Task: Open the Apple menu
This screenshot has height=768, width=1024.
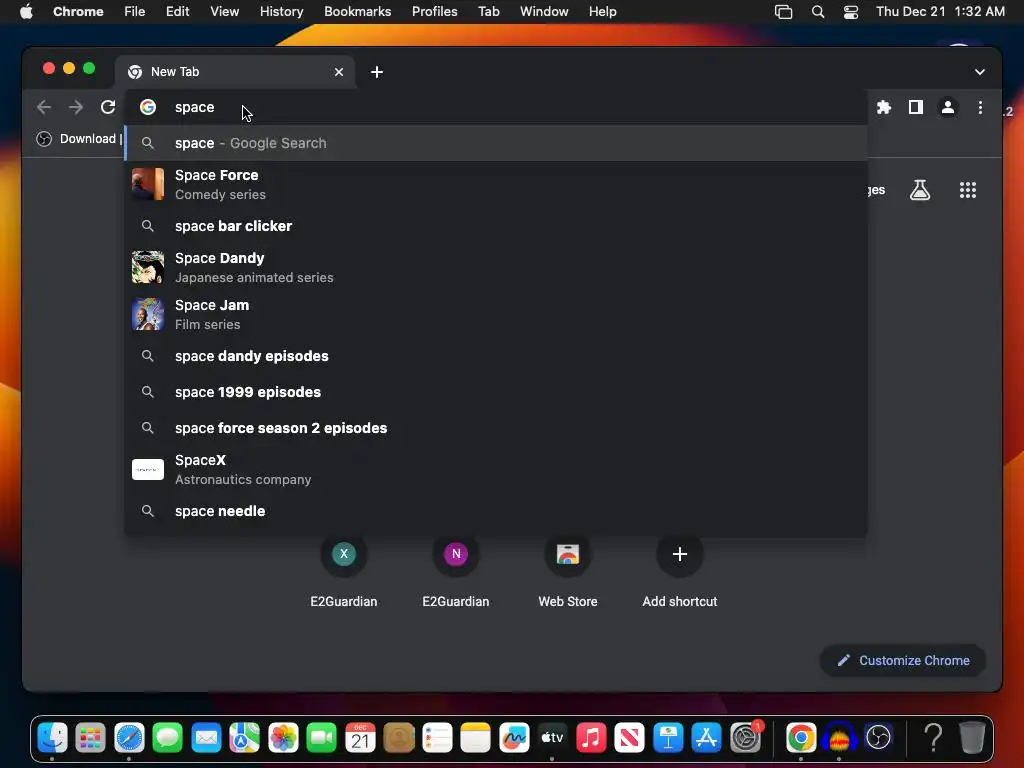Action: (26, 11)
